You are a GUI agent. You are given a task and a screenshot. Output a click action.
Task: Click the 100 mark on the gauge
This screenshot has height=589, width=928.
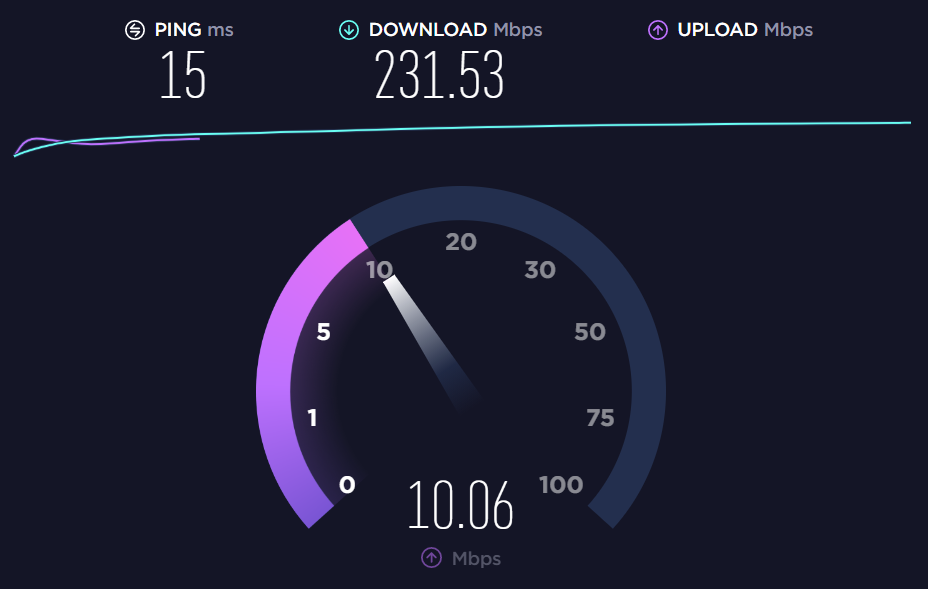click(x=560, y=485)
